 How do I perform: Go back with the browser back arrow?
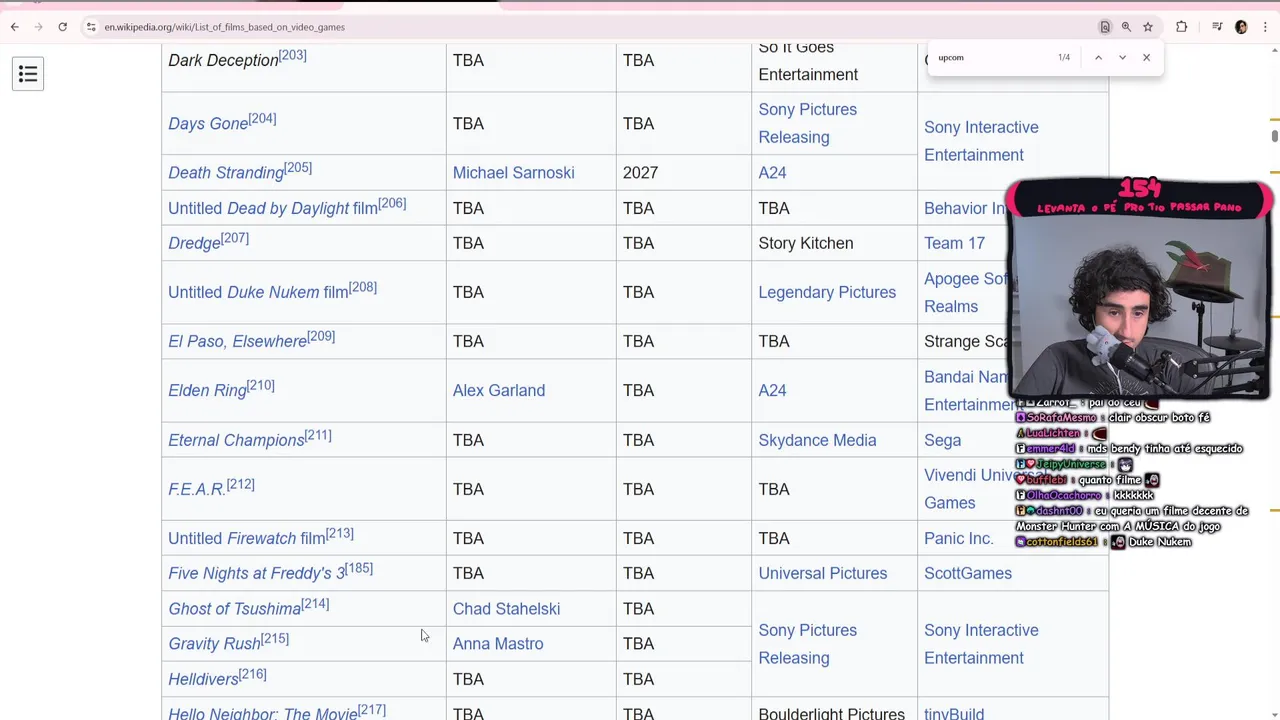click(14, 27)
